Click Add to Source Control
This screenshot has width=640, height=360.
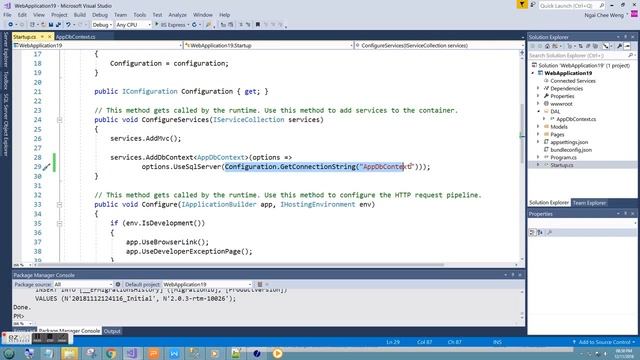[604, 342]
